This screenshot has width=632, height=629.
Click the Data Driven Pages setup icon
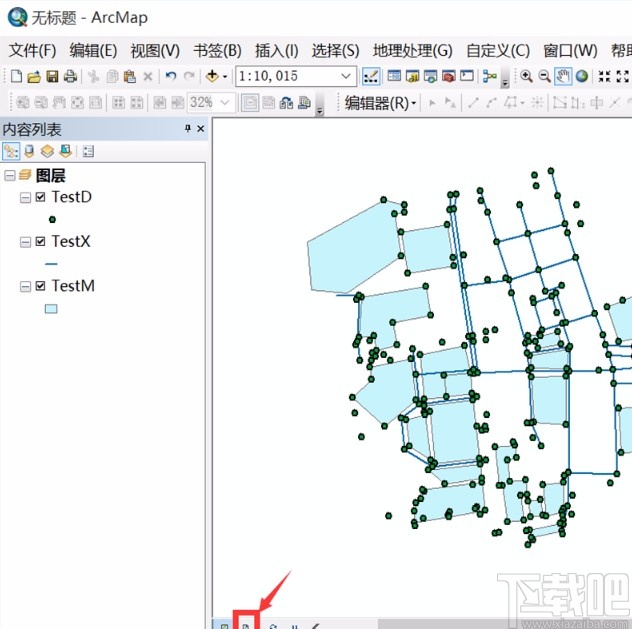(304, 103)
